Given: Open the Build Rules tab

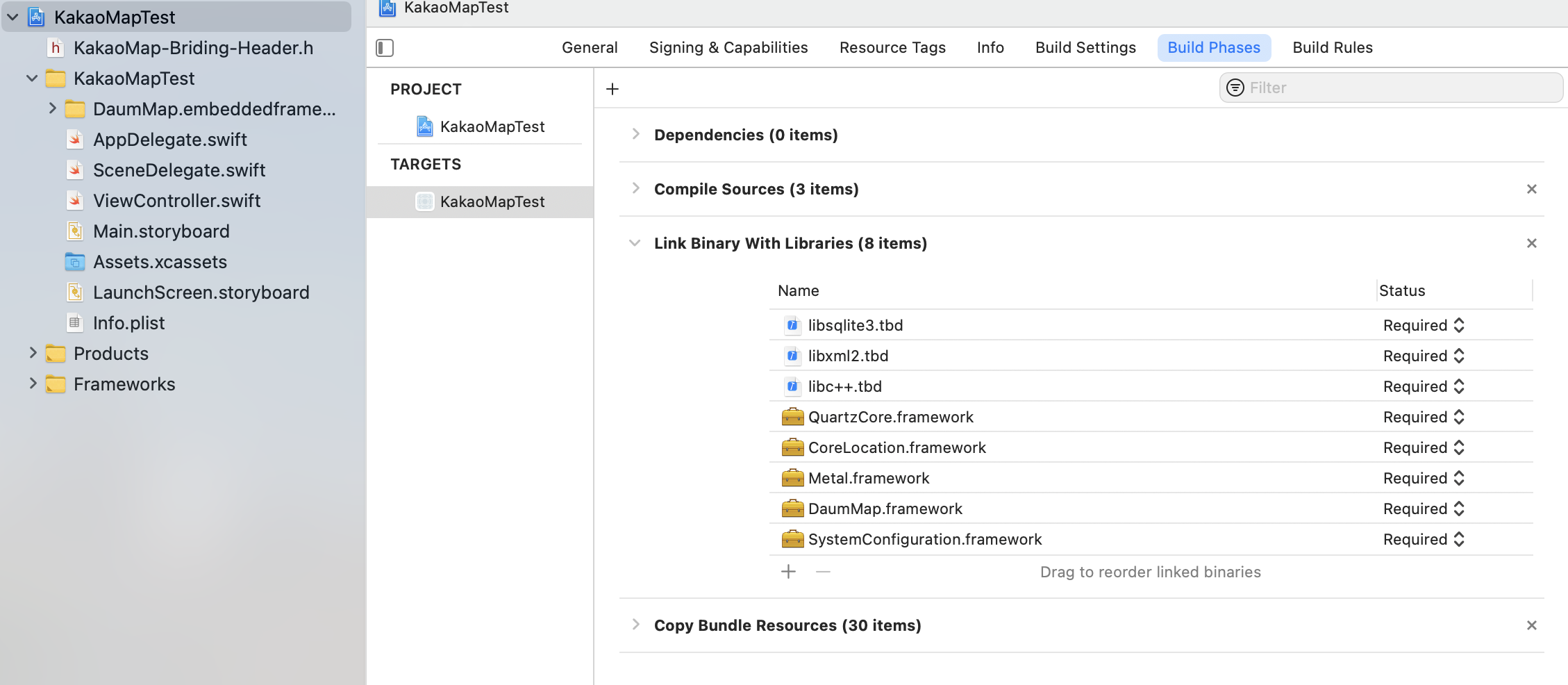Looking at the screenshot, I should (1333, 48).
